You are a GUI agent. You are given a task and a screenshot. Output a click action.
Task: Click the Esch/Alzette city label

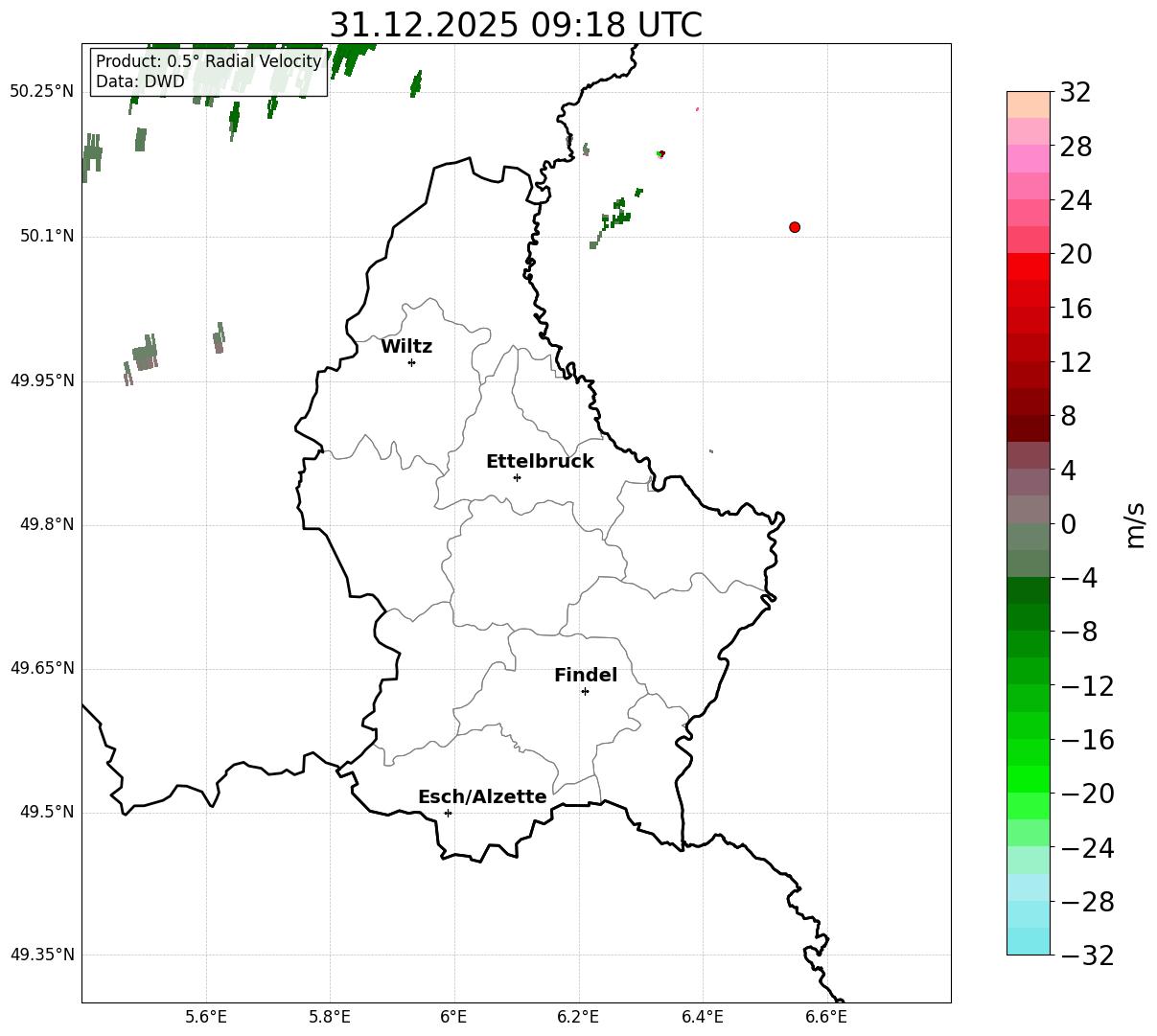click(482, 797)
